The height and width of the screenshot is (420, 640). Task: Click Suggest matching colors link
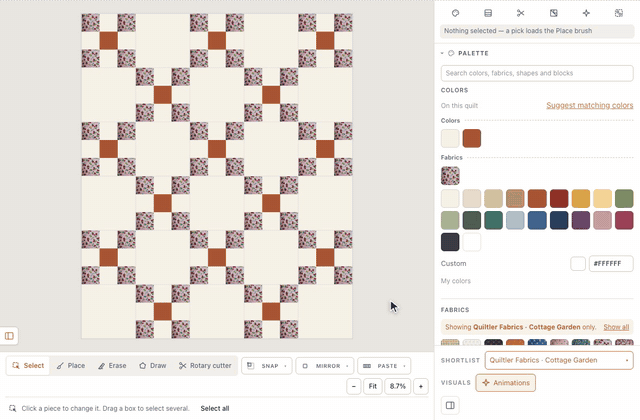pos(590,105)
